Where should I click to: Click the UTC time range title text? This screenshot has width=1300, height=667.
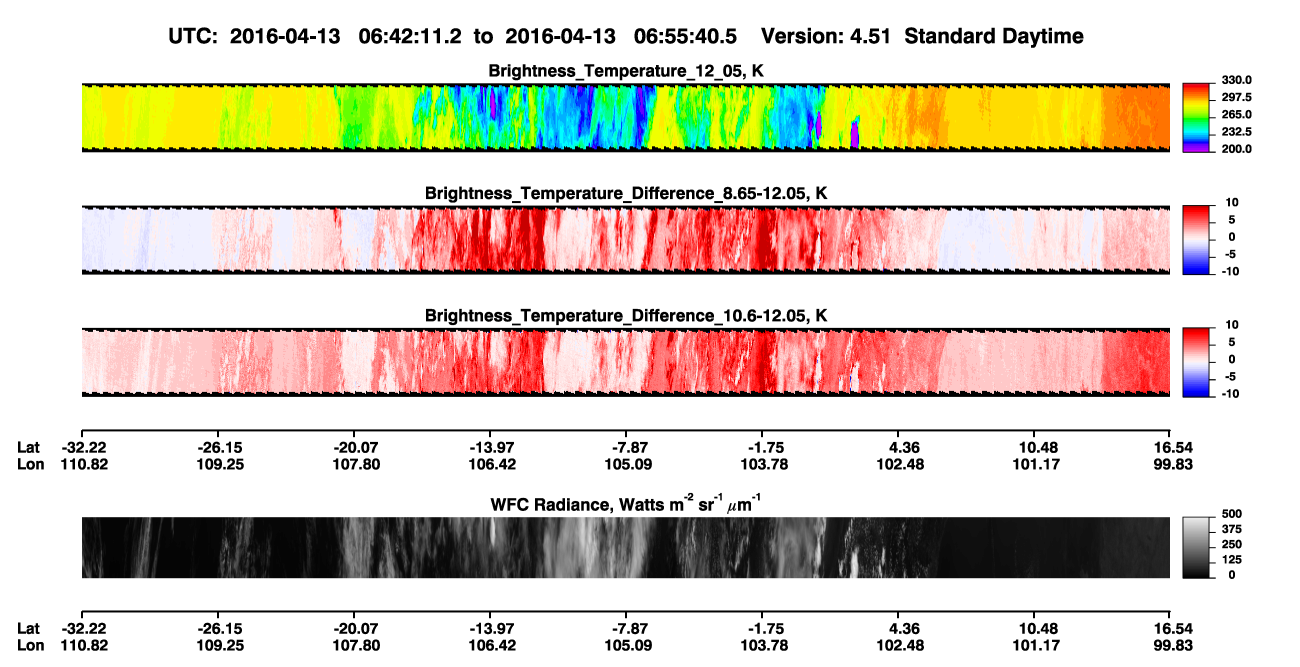626,36
